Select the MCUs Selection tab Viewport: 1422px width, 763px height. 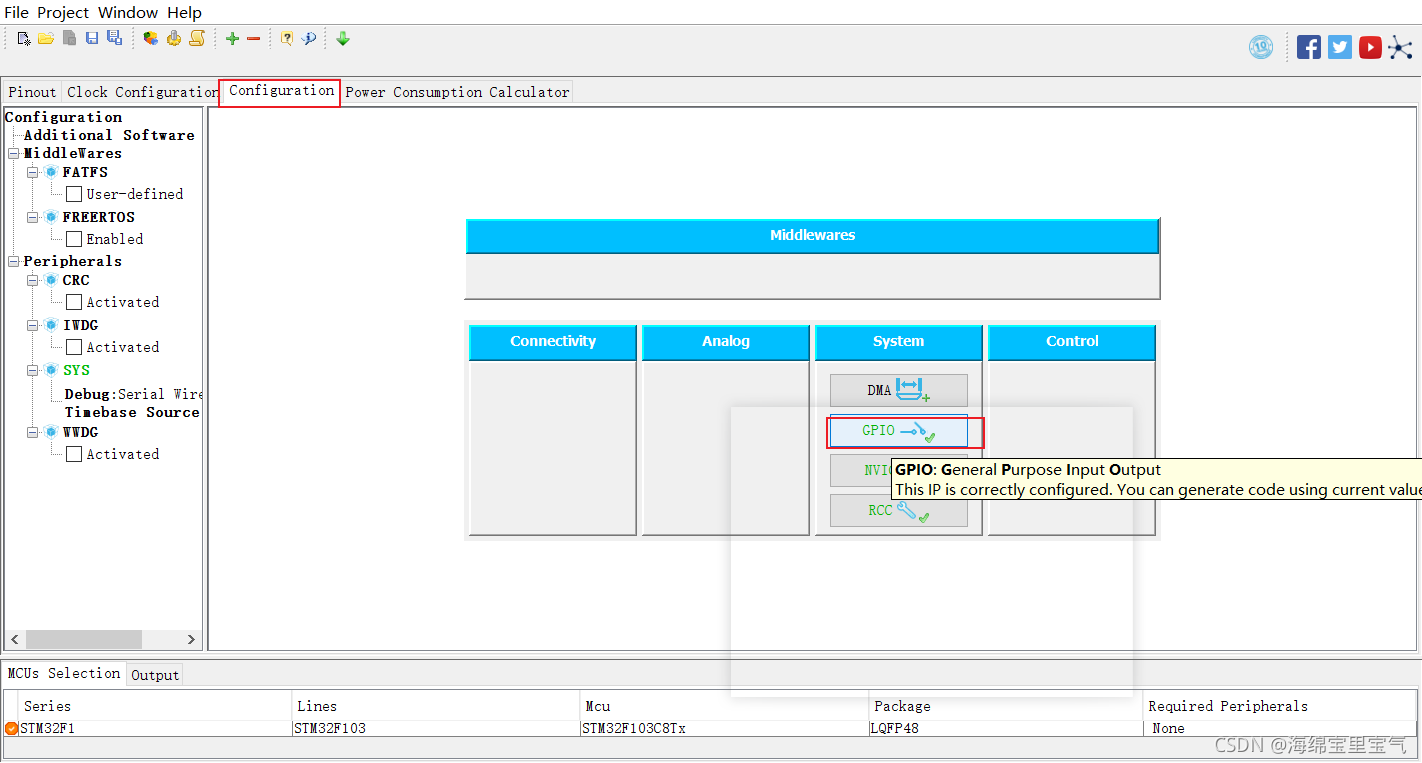[x=64, y=673]
